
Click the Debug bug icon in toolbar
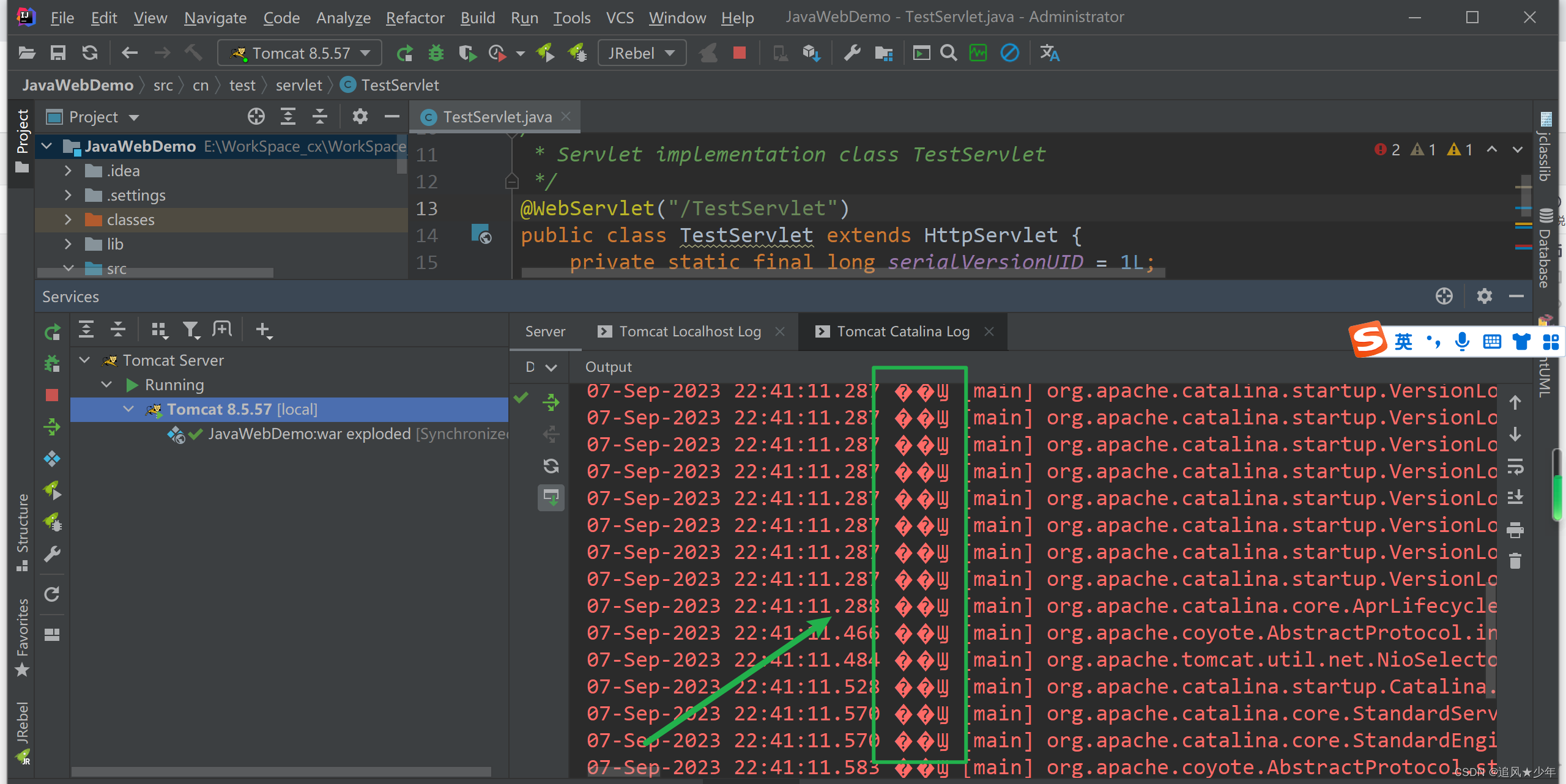pyautogui.click(x=436, y=53)
